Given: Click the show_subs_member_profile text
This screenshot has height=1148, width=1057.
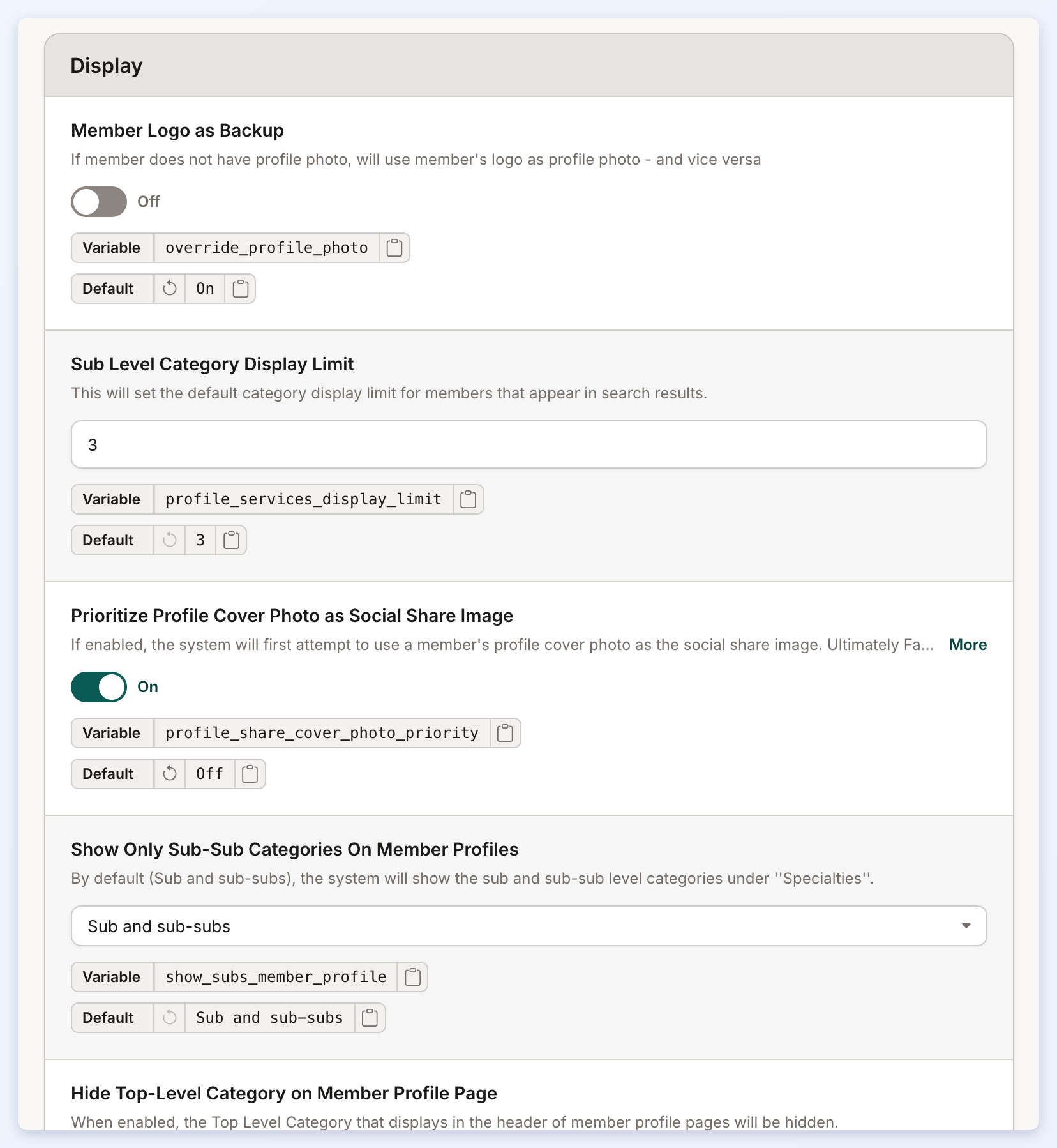Looking at the screenshot, I should (x=276, y=977).
